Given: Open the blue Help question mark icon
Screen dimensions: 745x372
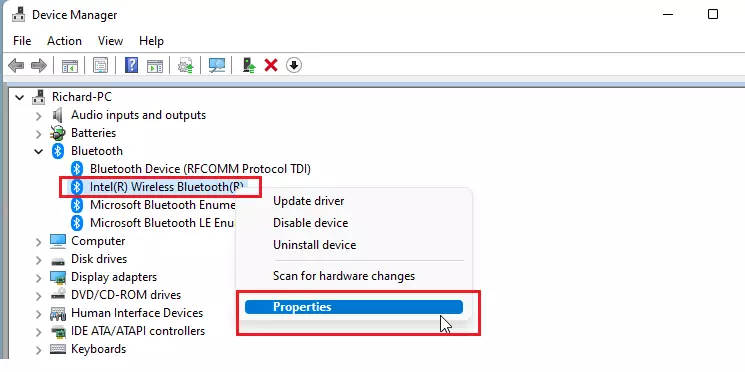Looking at the screenshot, I should pyautogui.click(x=131, y=65).
